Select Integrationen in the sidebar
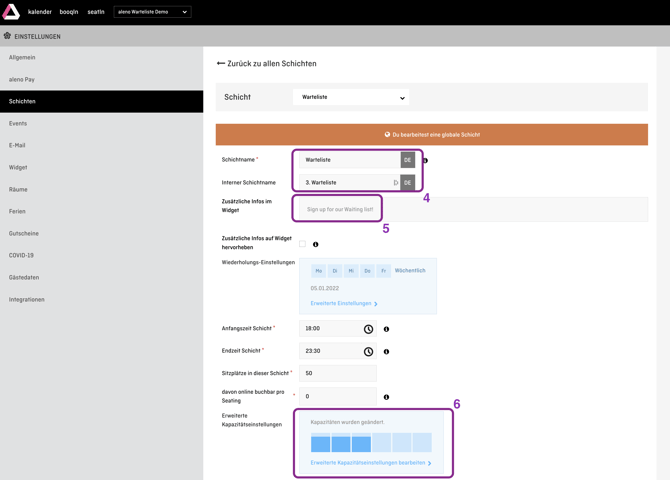 [x=101, y=300]
